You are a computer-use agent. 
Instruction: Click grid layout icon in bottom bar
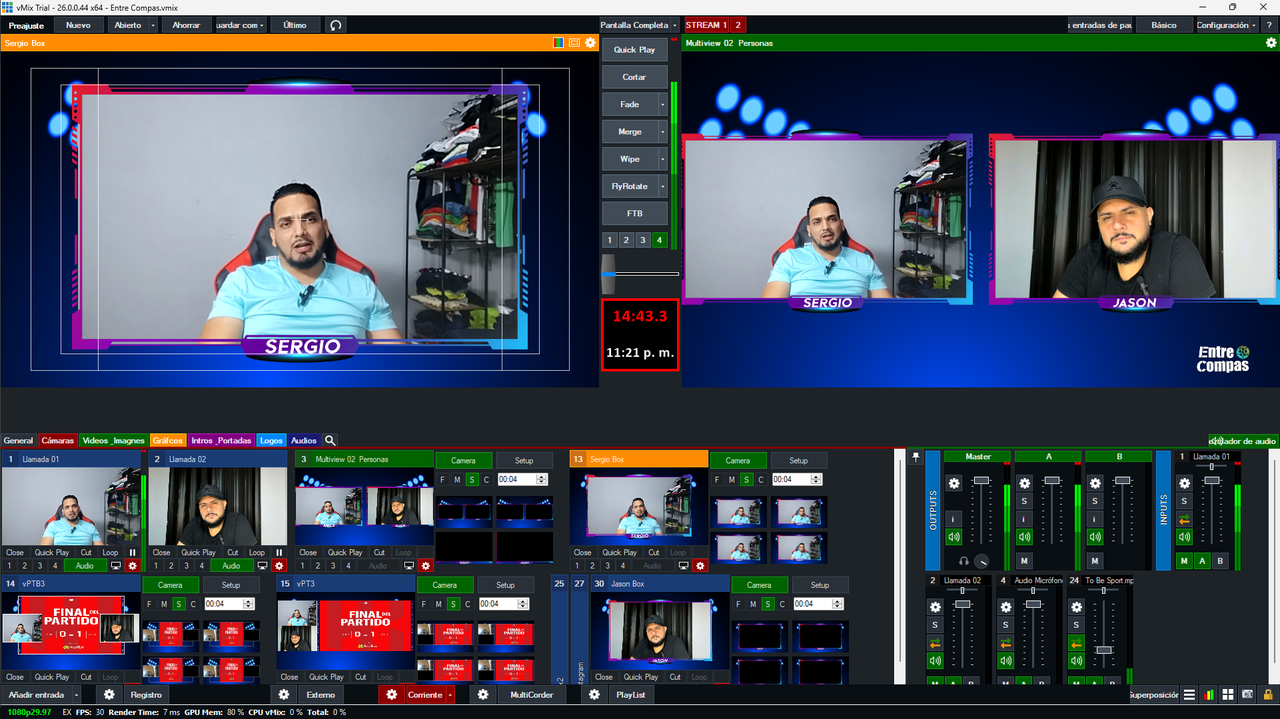[1228, 694]
